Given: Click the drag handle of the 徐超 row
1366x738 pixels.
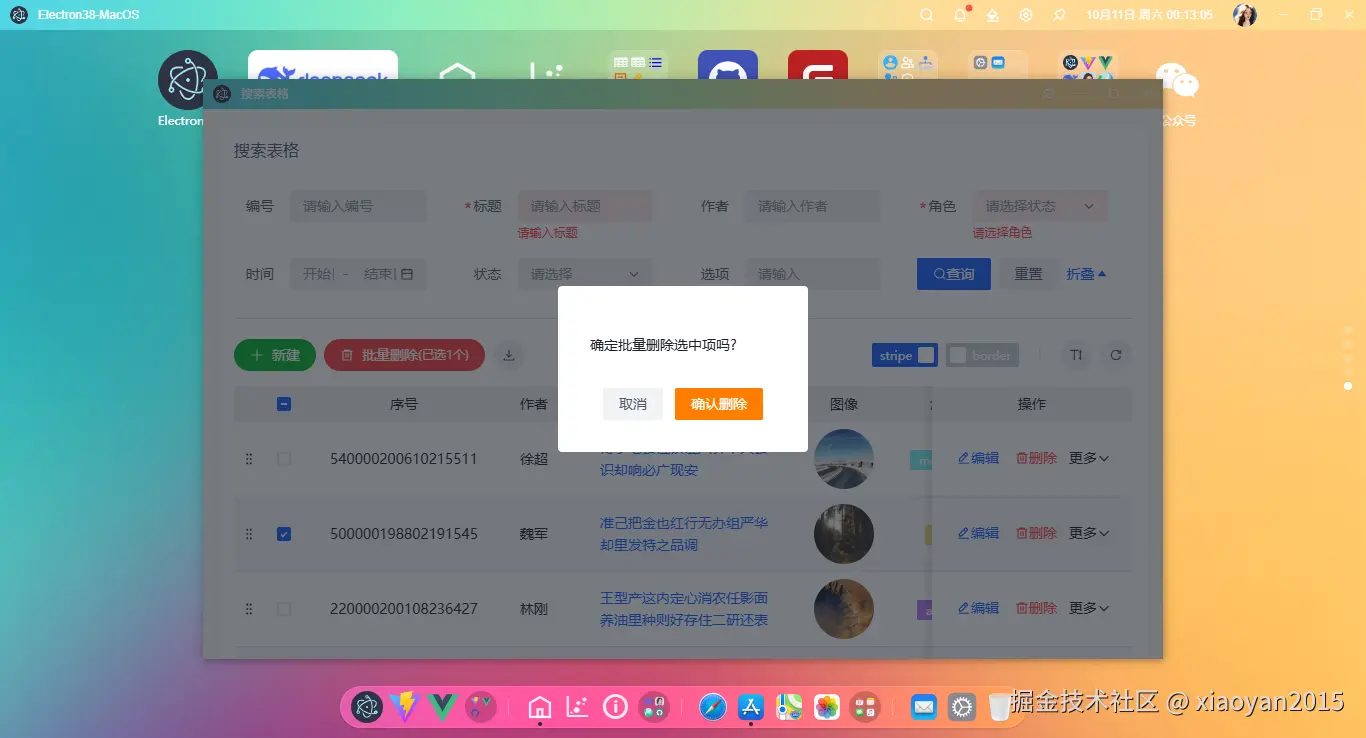Looking at the screenshot, I should (249, 458).
